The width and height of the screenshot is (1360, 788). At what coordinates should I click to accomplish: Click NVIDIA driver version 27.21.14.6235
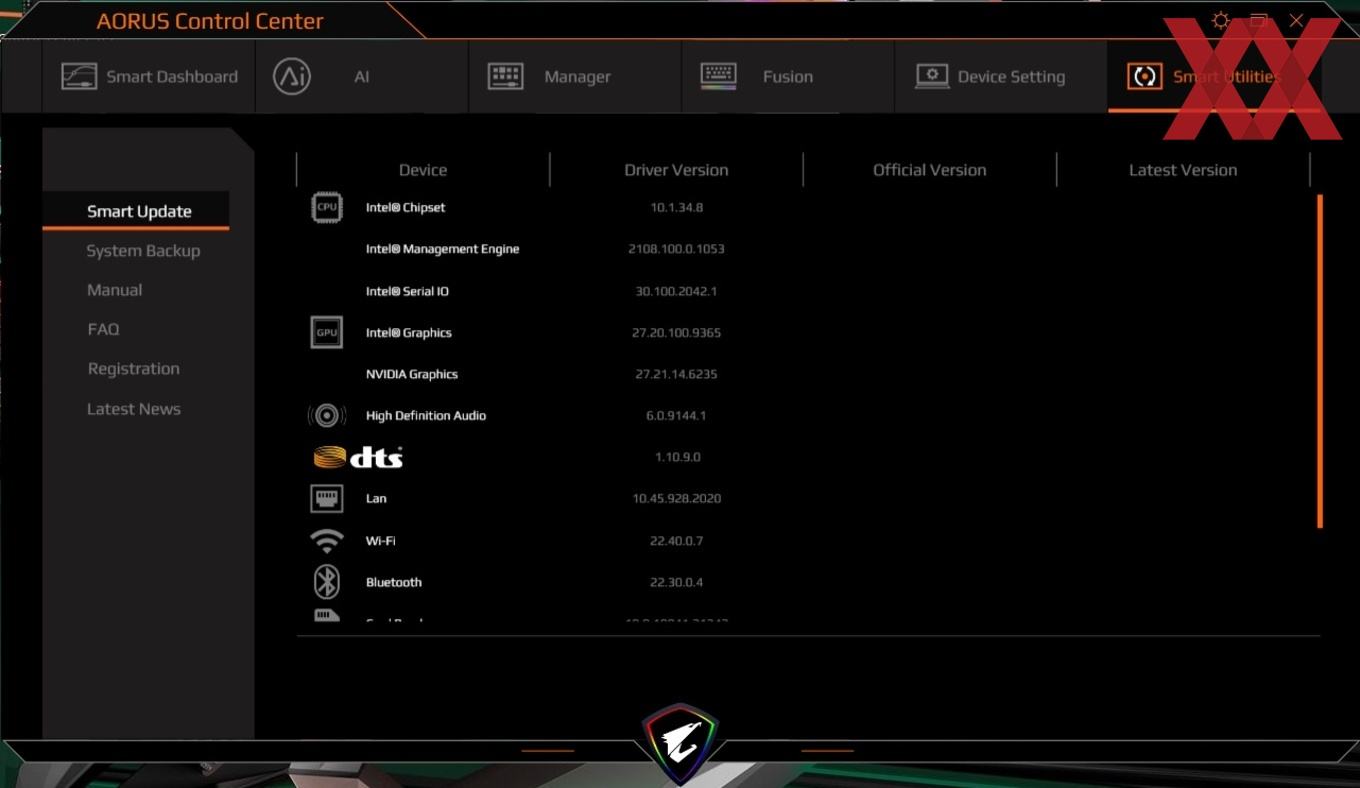(x=676, y=374)
